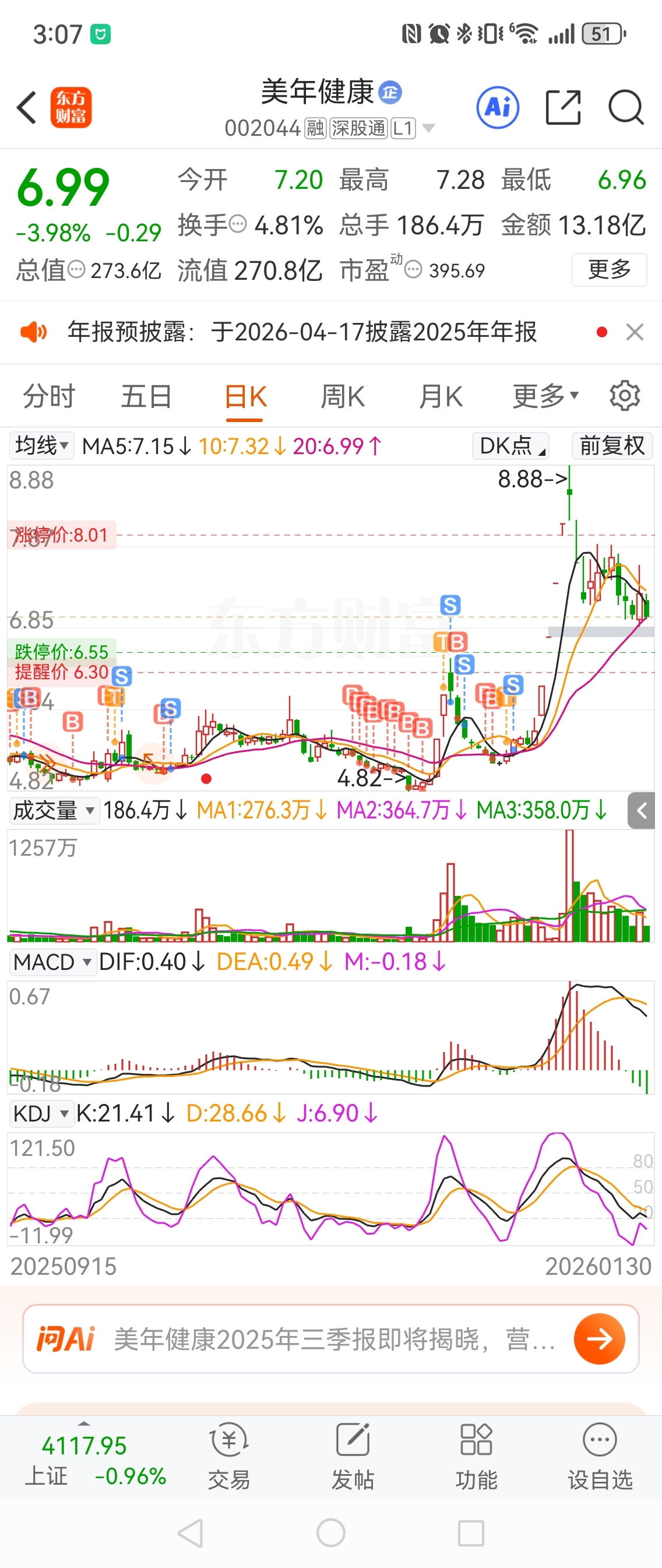Dismiss the announcement with X

(635, 332)
